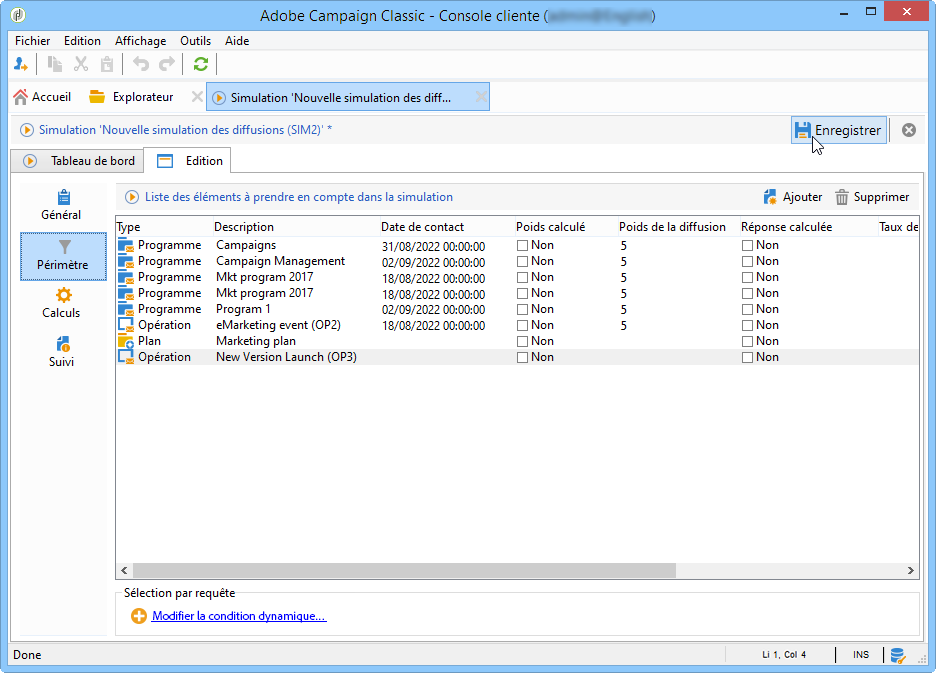Sort by the Description column header
Image resolution: width=950 pixels, height=693 pixels.
coord(296,227)
